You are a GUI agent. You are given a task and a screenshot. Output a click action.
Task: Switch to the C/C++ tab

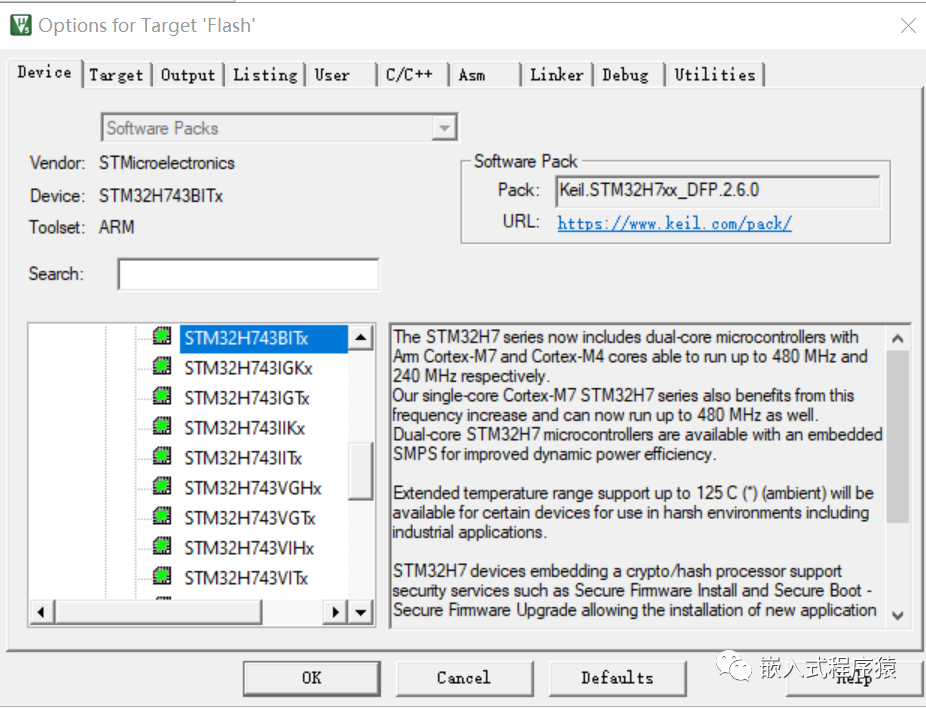411,73
